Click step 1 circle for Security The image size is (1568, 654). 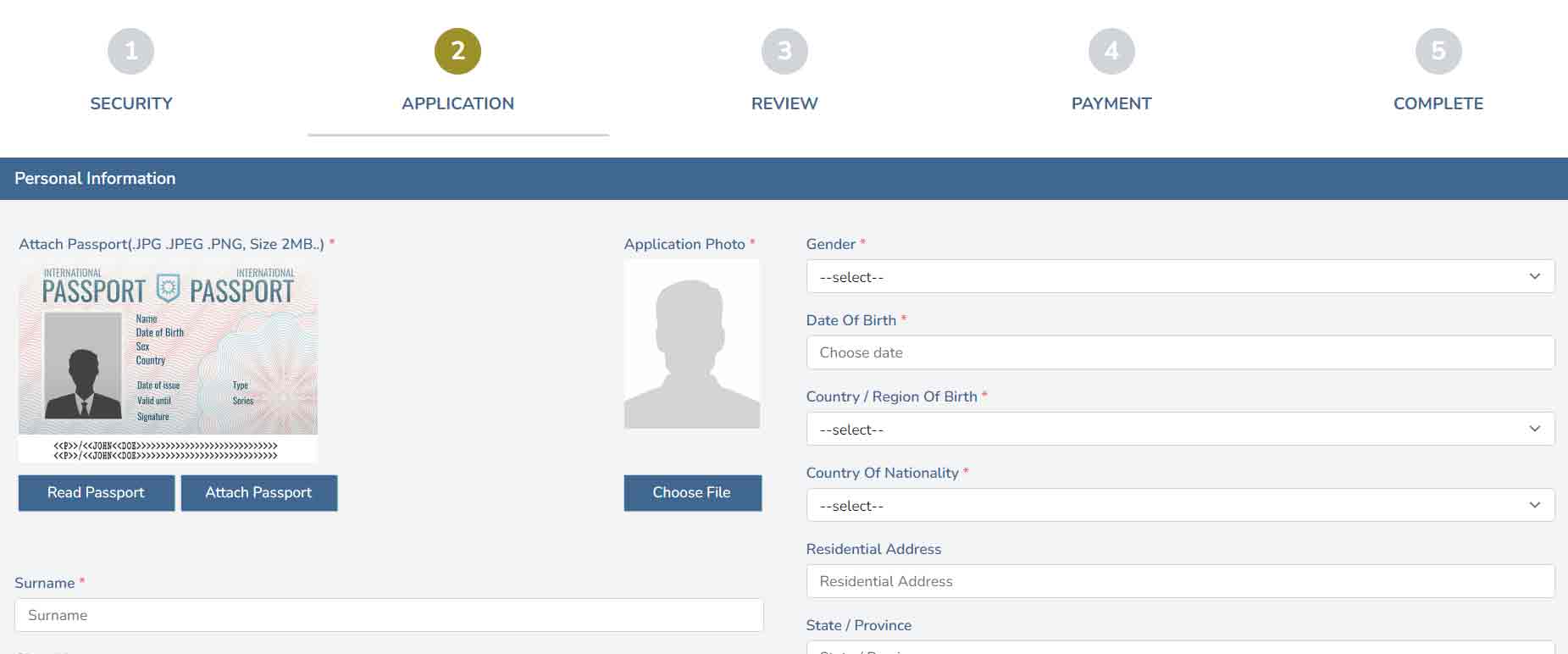131,51
